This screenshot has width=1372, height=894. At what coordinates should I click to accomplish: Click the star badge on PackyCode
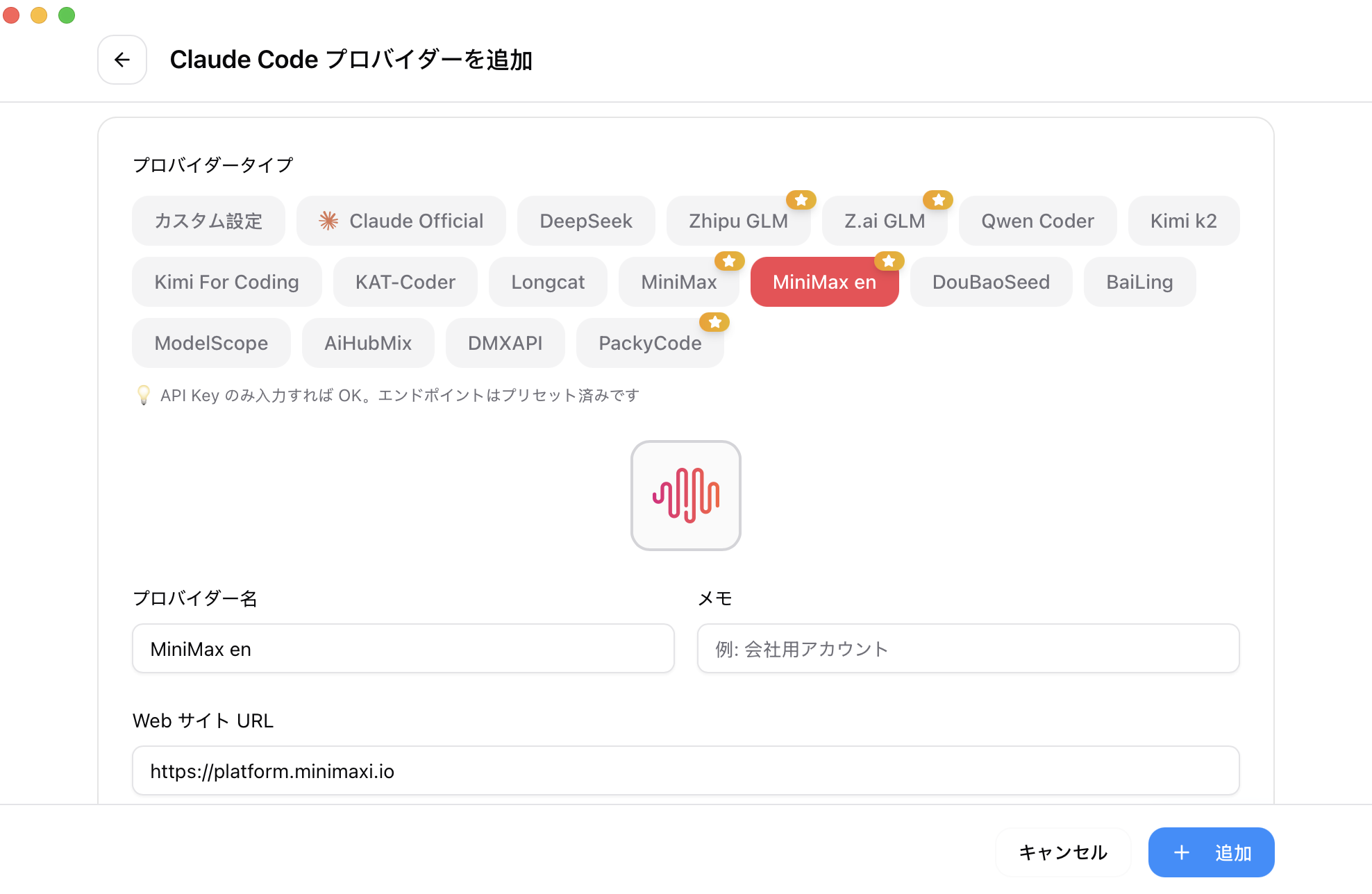click(715, 322)
